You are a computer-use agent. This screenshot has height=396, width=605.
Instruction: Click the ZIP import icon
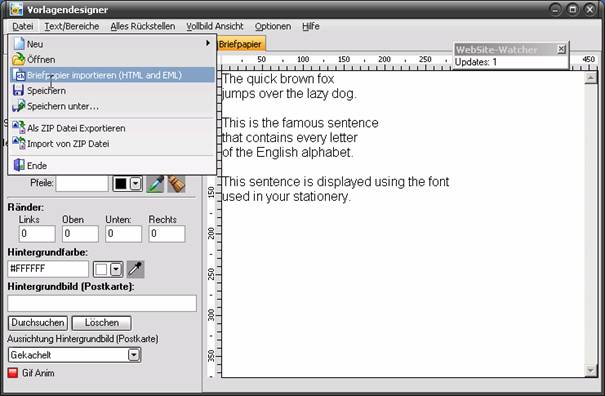(x=19, y=143)
